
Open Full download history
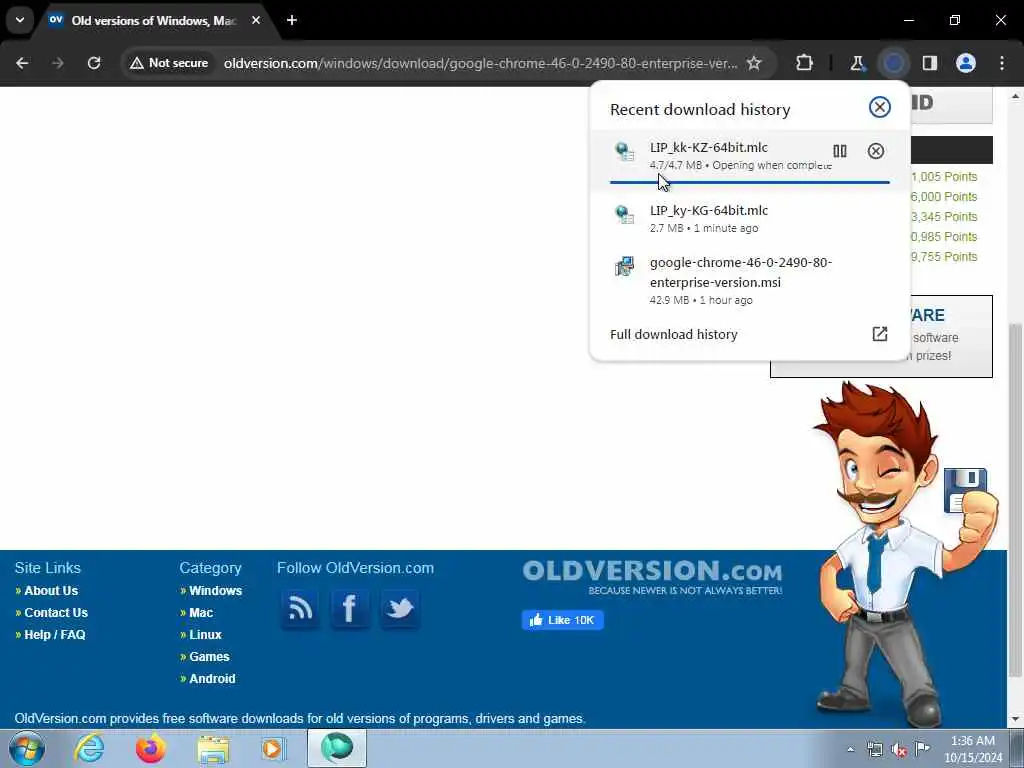point(750,334)
